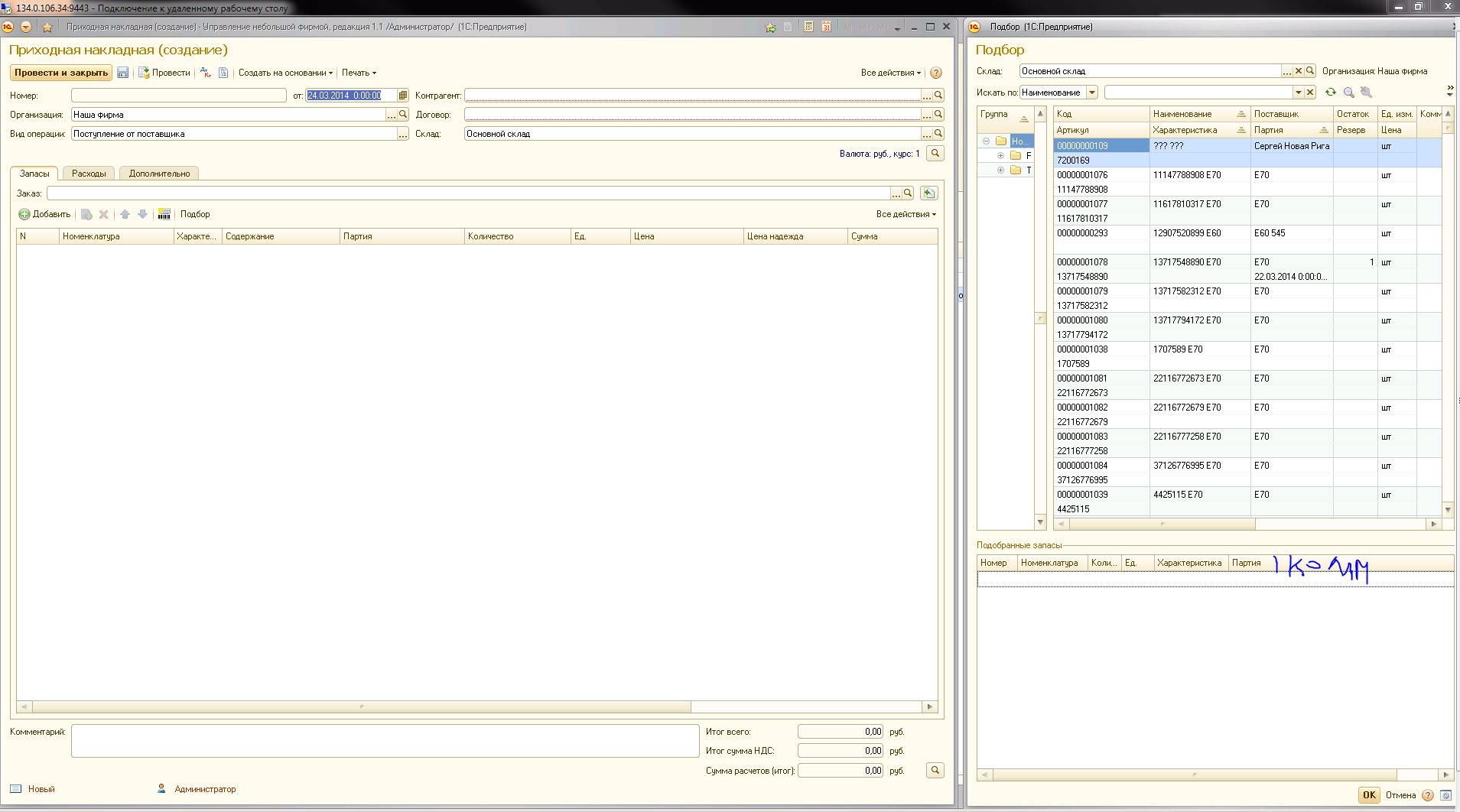The image size is (1460, 812).
Task: Open the calendar picker next to the date field
Action: (403, 96)
